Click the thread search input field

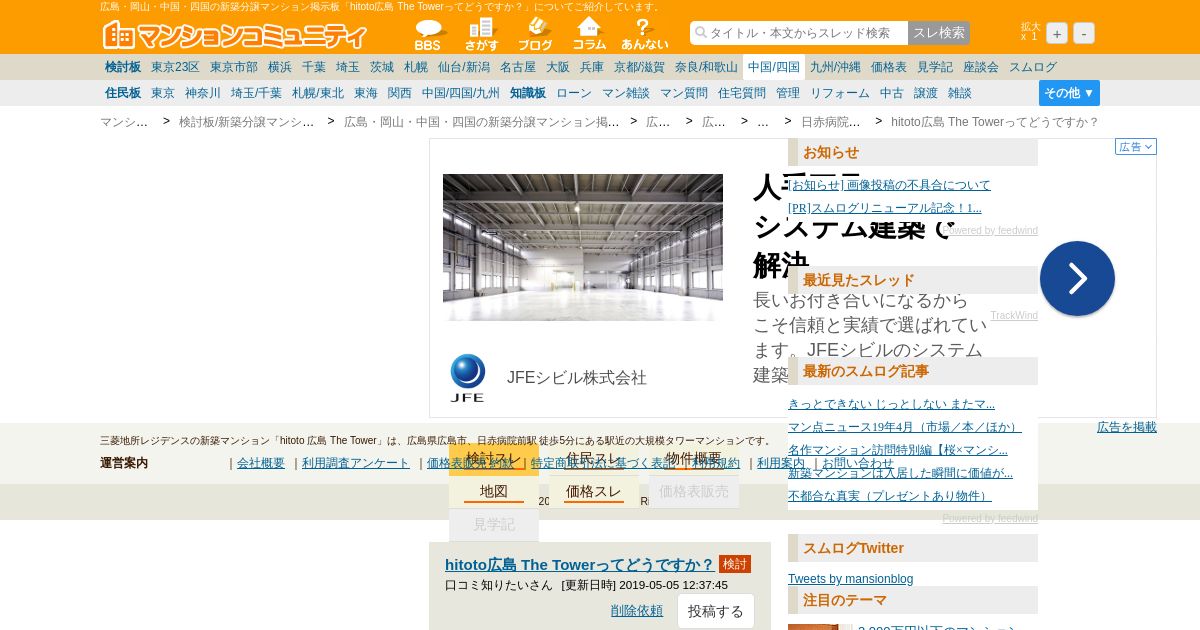[x=799, y=33]
